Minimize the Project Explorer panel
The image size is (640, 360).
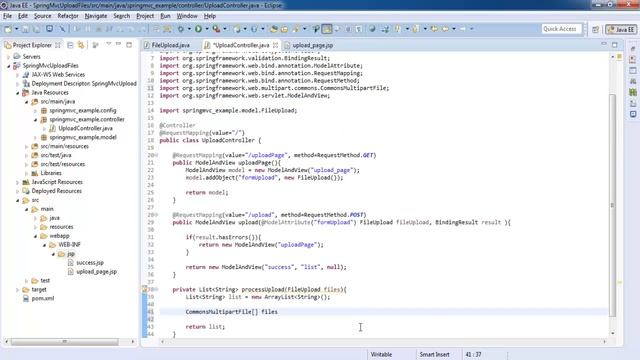118,44
